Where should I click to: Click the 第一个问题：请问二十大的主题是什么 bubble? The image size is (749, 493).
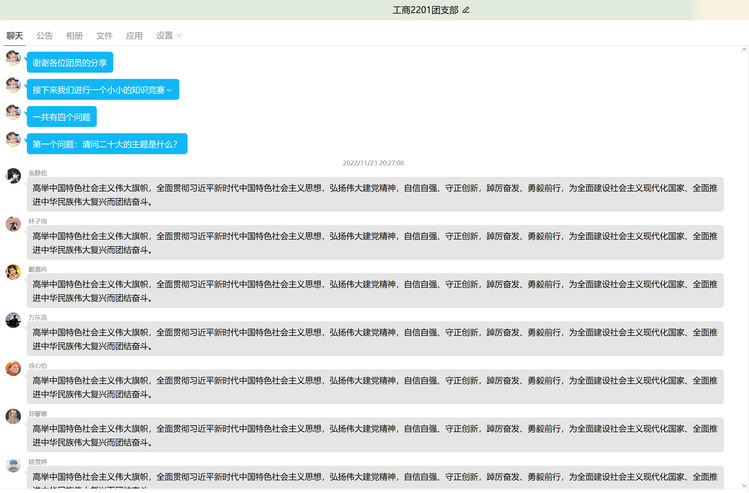(x=106, y=144)
